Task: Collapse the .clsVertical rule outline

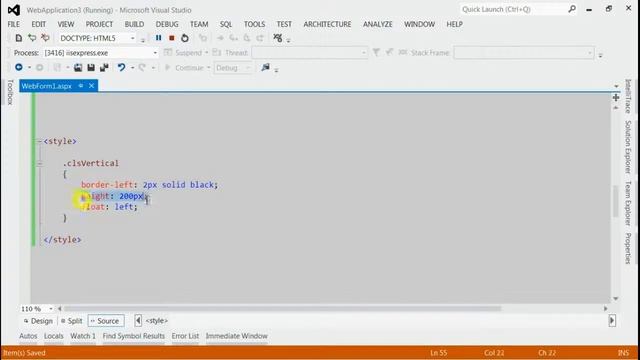Action: pyautogui.click(x=39, y=163)
